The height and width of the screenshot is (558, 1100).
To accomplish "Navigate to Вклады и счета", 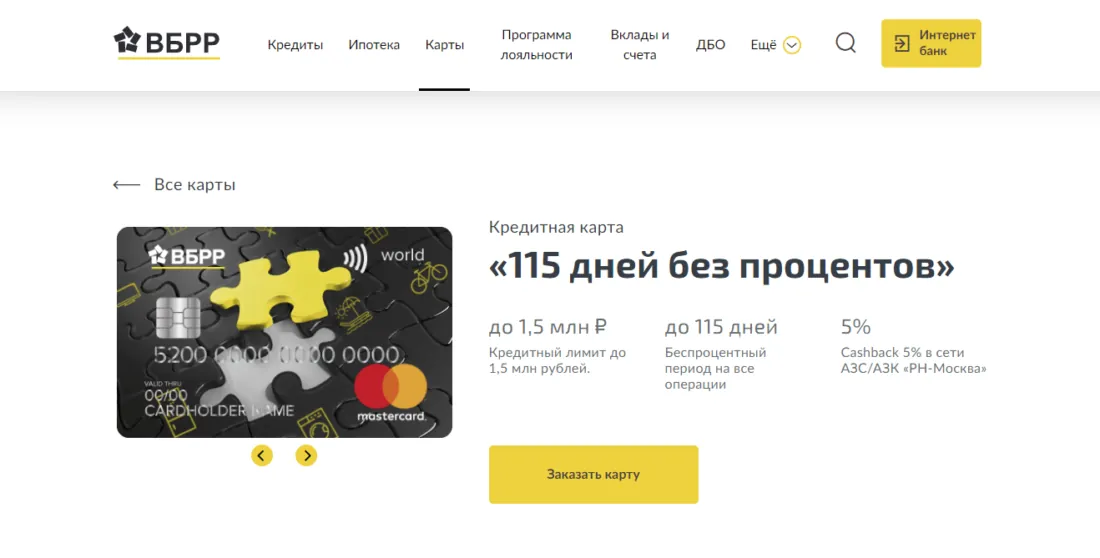I will tap(640, 44).
